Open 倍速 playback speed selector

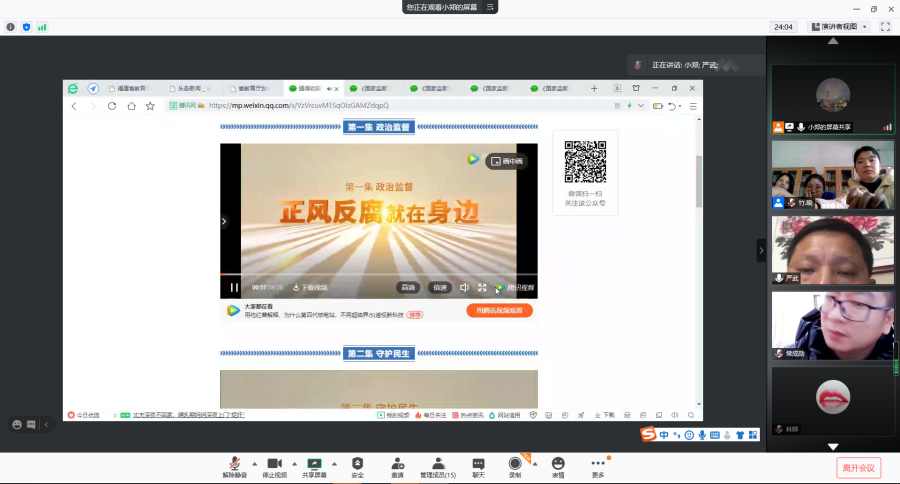(x=440, y=287)
